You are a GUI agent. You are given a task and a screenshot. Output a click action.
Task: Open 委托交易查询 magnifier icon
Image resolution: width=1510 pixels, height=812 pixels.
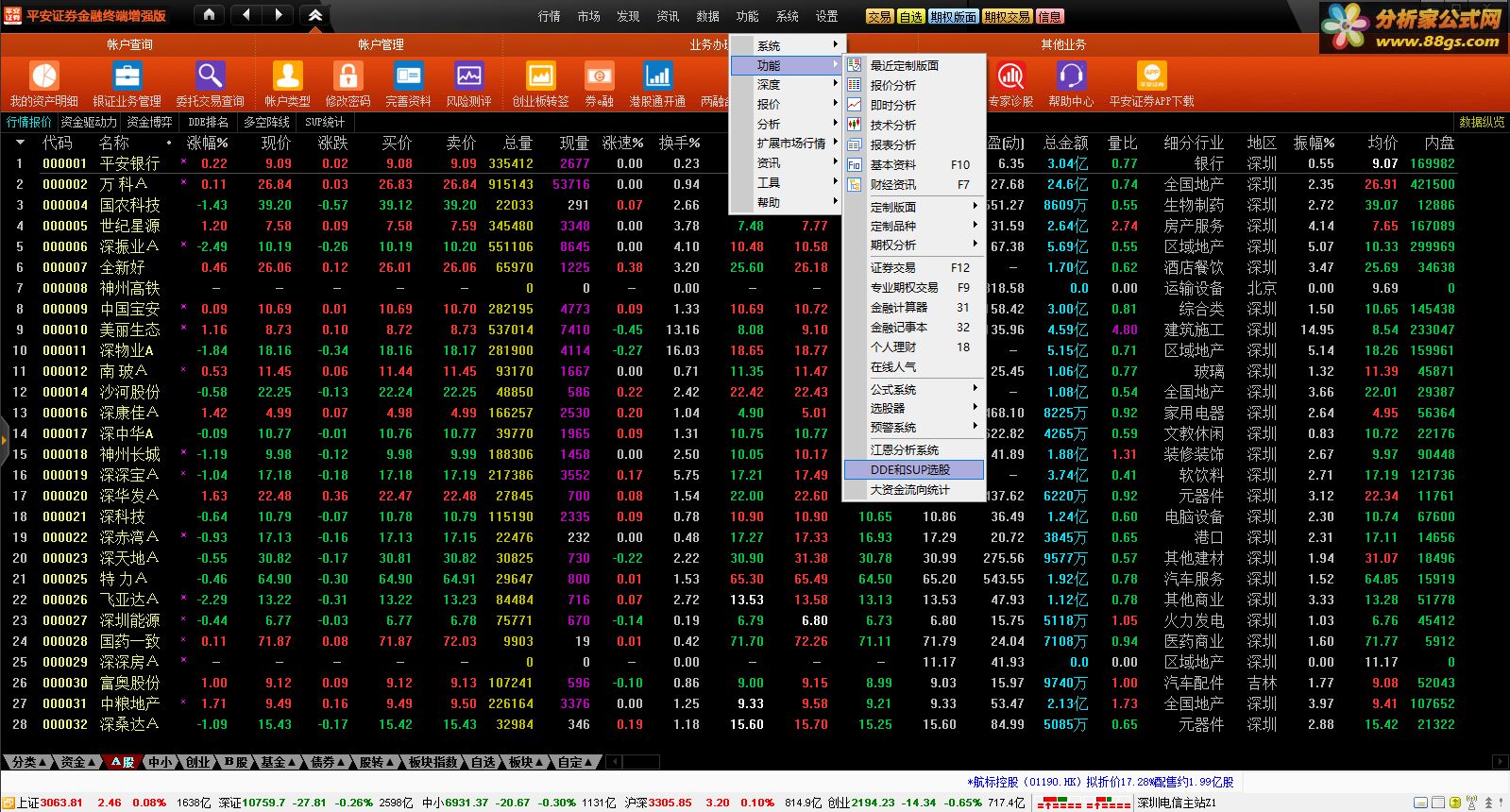coord(210,76)
